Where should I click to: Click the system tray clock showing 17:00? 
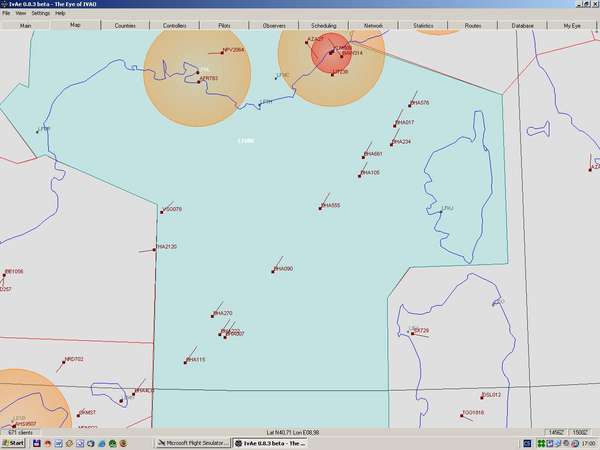pos(589,443)
